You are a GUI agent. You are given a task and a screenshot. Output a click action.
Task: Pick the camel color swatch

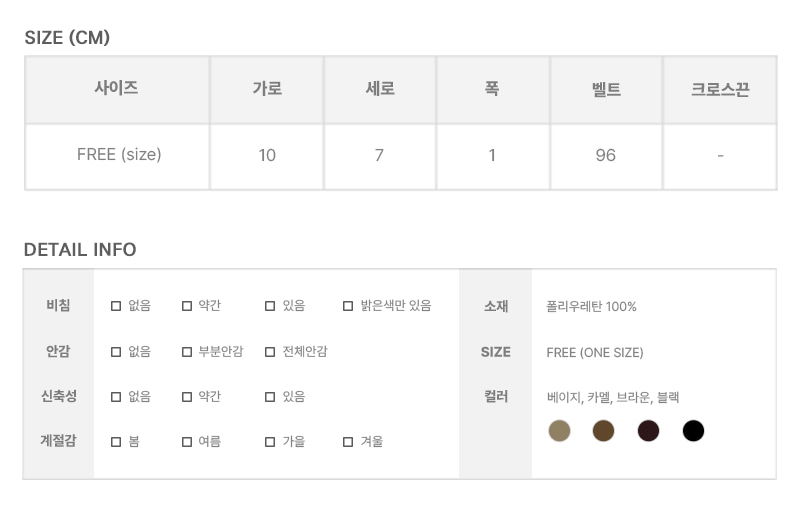[x=603, y=431]
